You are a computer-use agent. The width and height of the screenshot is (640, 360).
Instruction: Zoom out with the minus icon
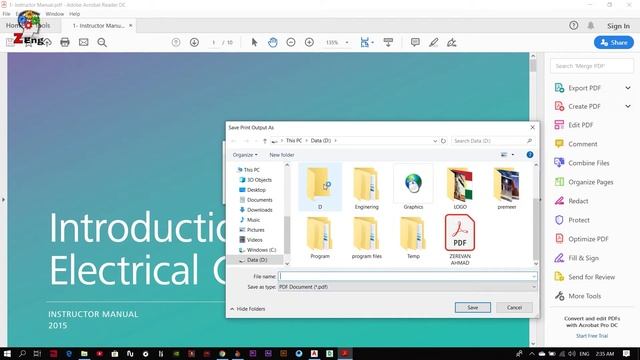pyautogui.click(x=291, y=42)
